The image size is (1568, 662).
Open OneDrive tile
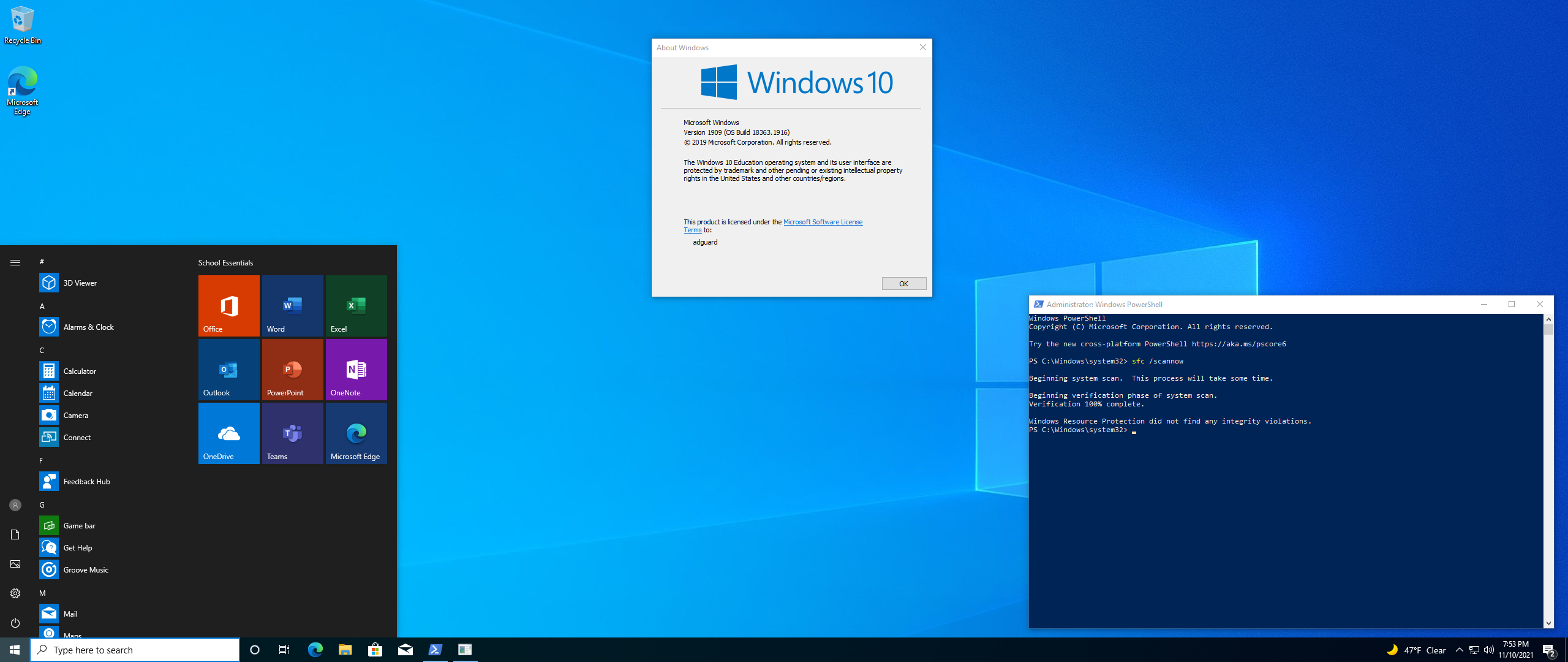tap(229, 433)
